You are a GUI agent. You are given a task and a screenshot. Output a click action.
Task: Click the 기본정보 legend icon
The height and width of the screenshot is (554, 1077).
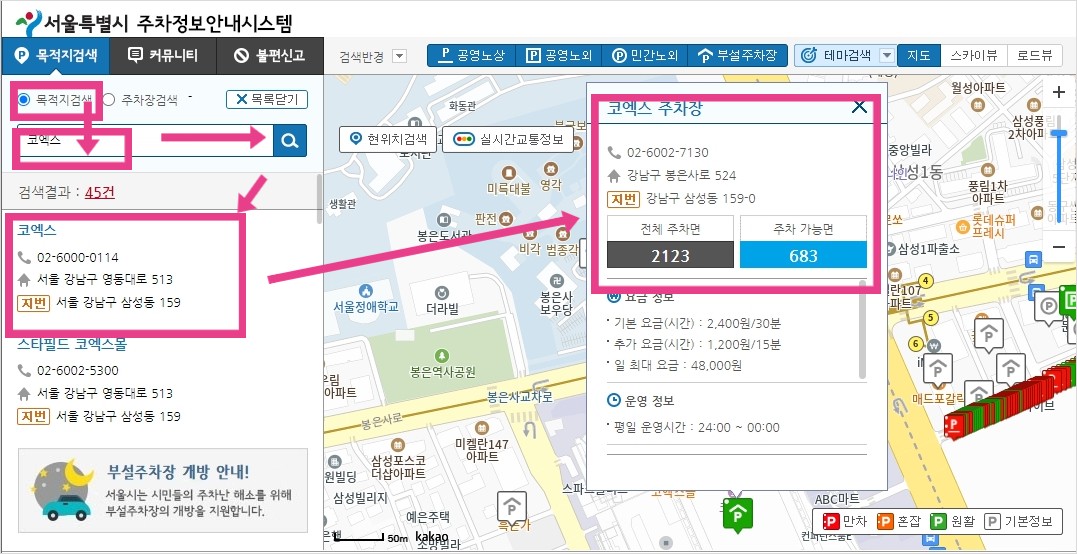click(x=993, y=521)
